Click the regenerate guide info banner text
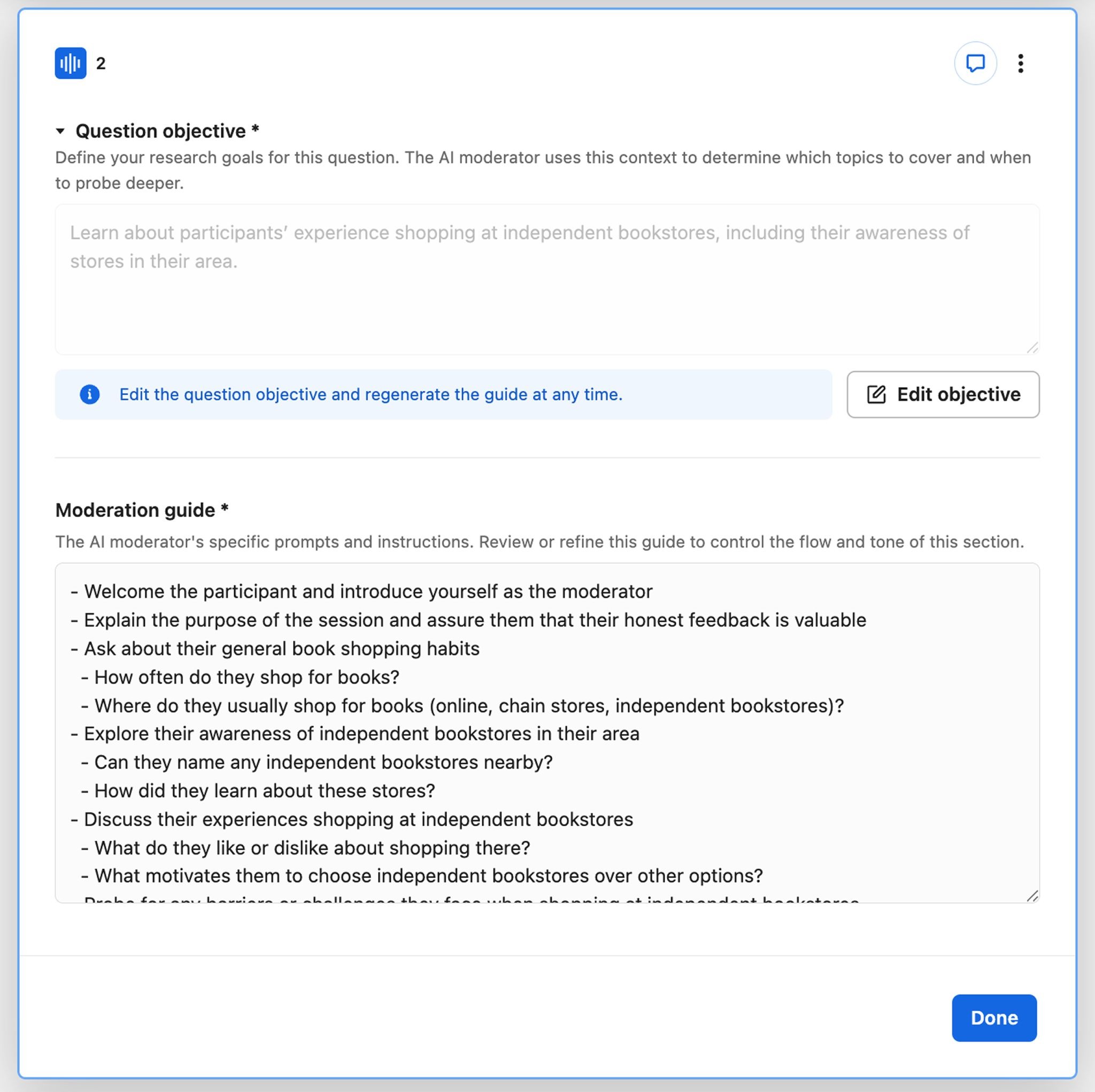The height and width of the screenshot is (1092, 1095). (x=371, y=395)
